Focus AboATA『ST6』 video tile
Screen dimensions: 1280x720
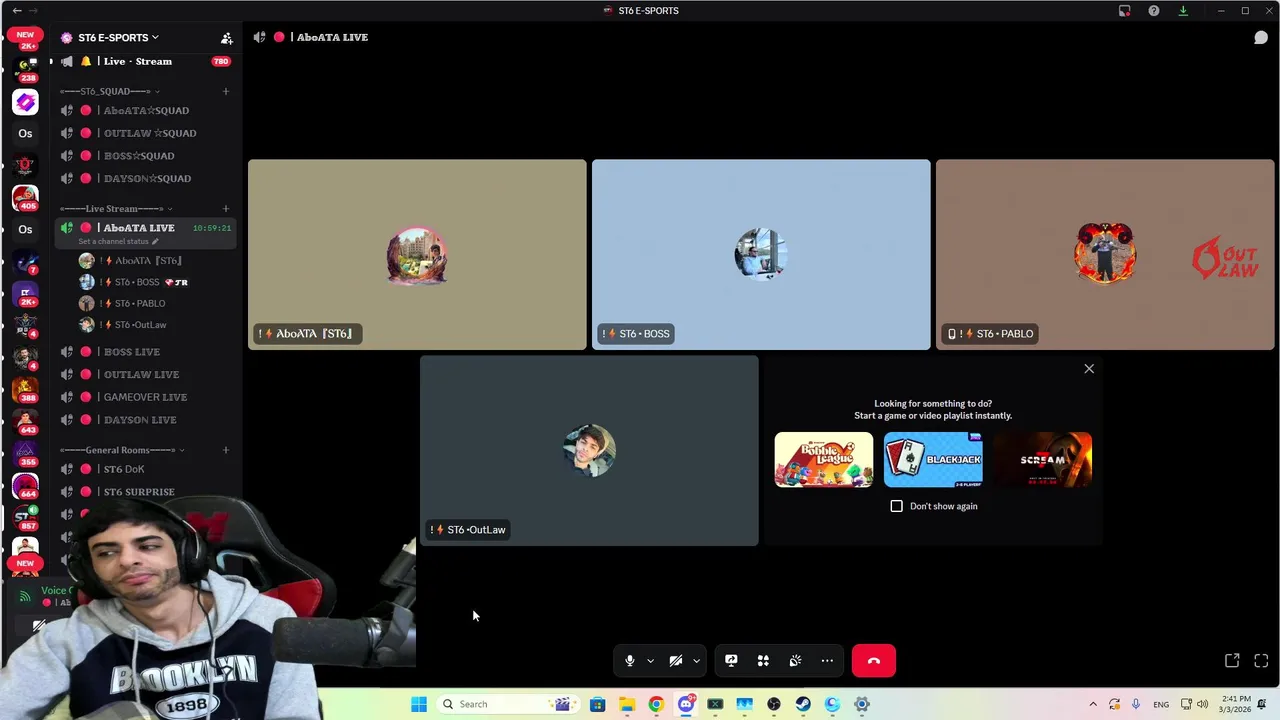coord(417,255)
